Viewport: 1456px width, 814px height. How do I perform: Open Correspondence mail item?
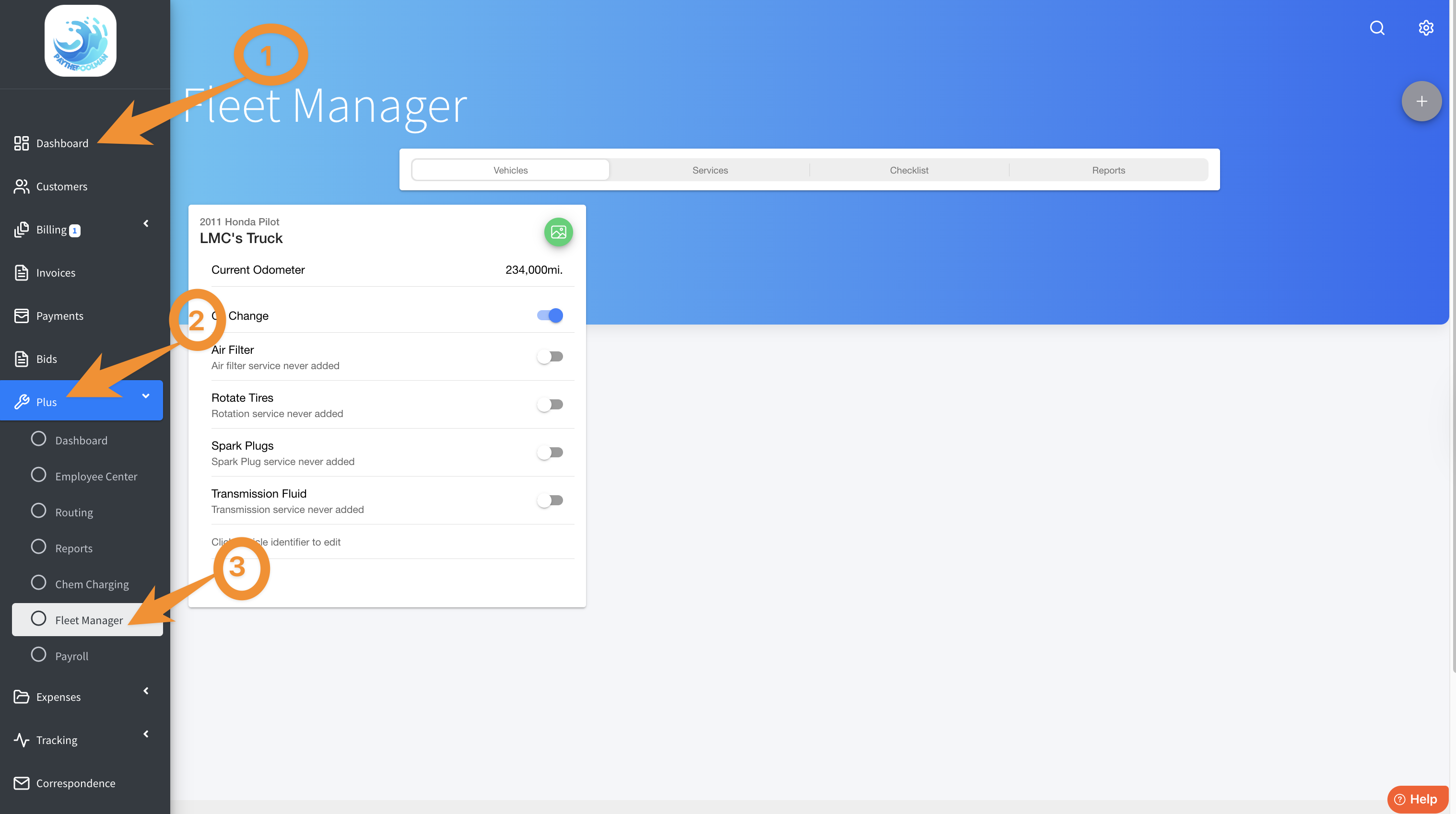click(x=75, y=783)
